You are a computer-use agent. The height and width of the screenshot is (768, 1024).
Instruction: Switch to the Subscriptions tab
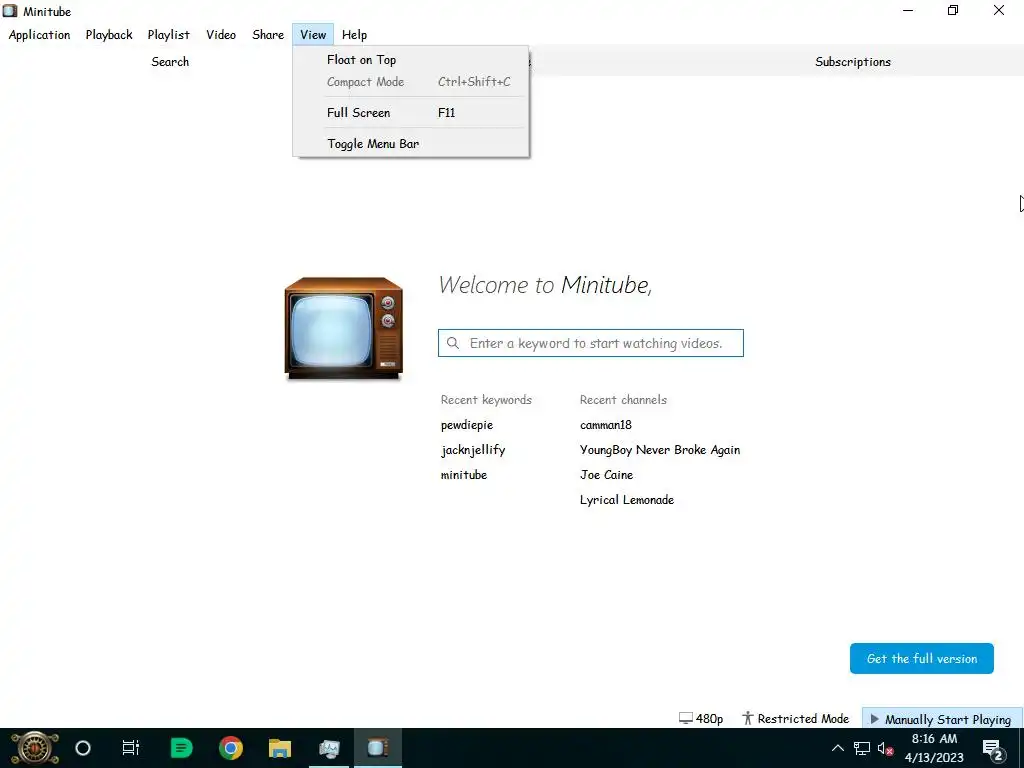853,61
